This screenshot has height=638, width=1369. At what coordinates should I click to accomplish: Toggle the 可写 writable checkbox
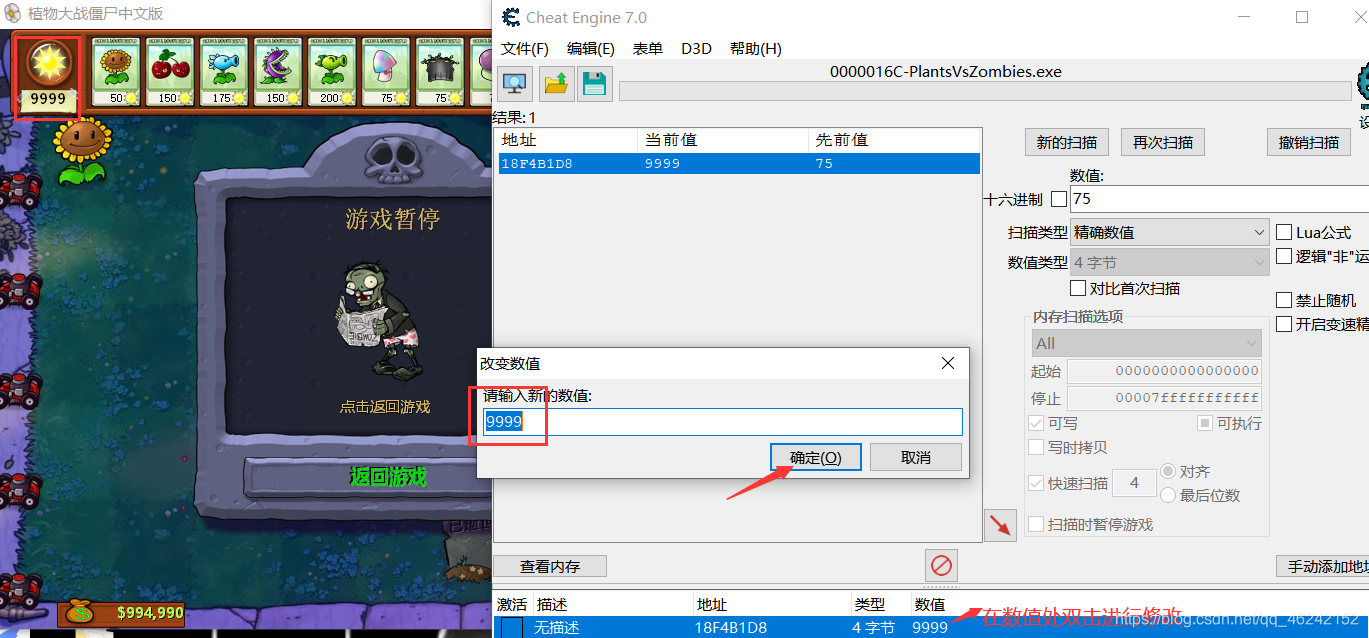1036,423
